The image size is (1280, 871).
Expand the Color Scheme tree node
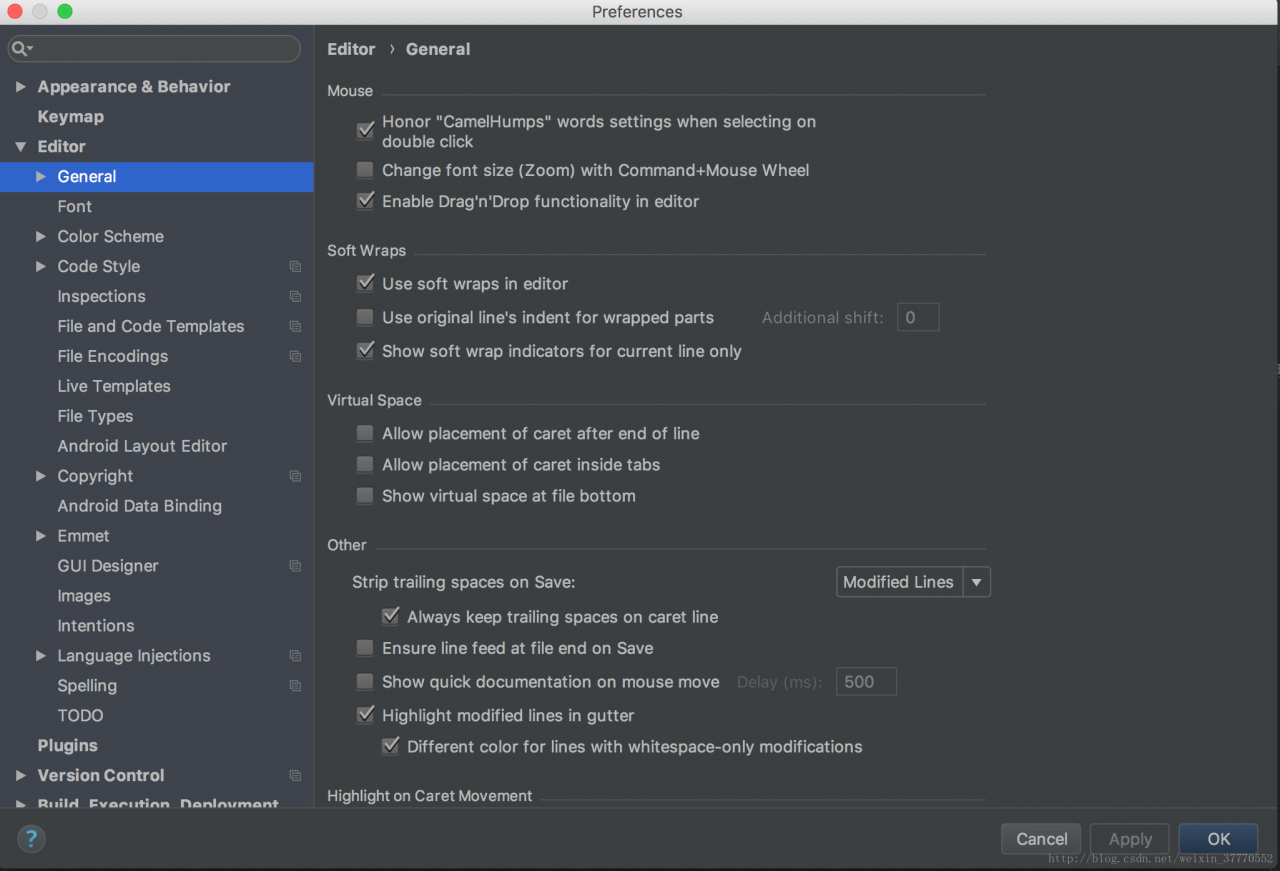tap(41, 236)
